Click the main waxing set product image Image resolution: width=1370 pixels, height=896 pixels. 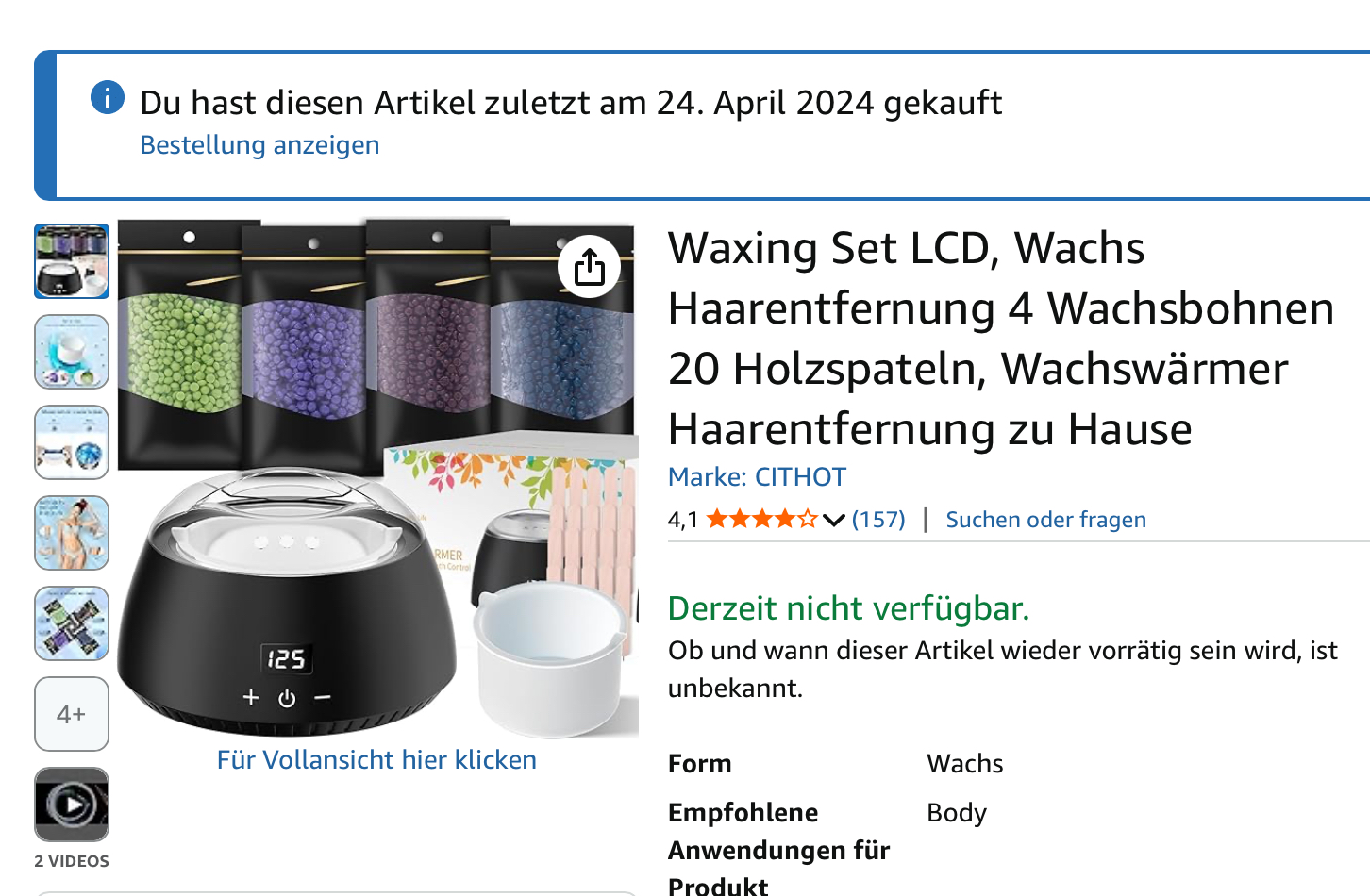pyautogui.click(x=377, y=479)
